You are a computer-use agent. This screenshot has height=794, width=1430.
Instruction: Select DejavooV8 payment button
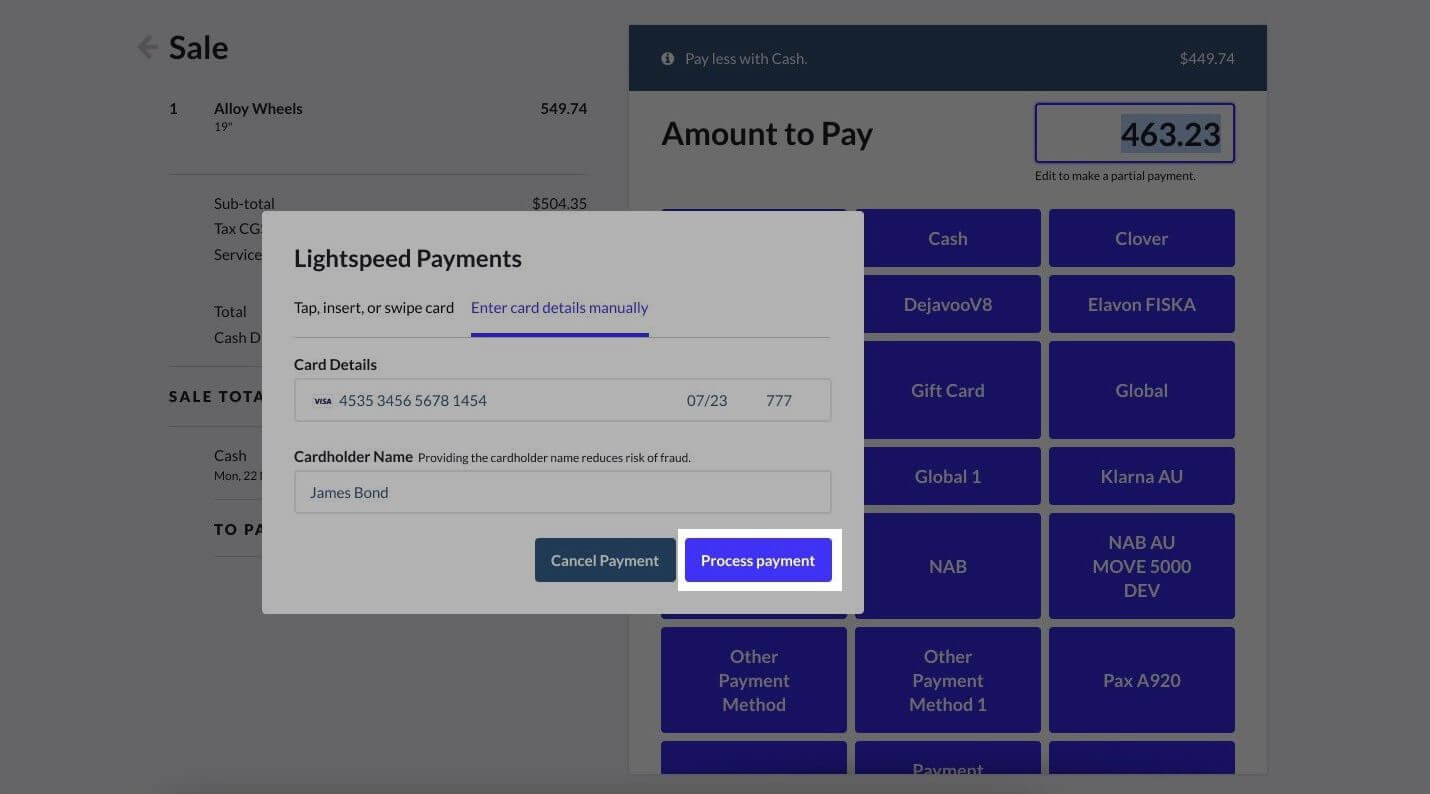point(948,304)
